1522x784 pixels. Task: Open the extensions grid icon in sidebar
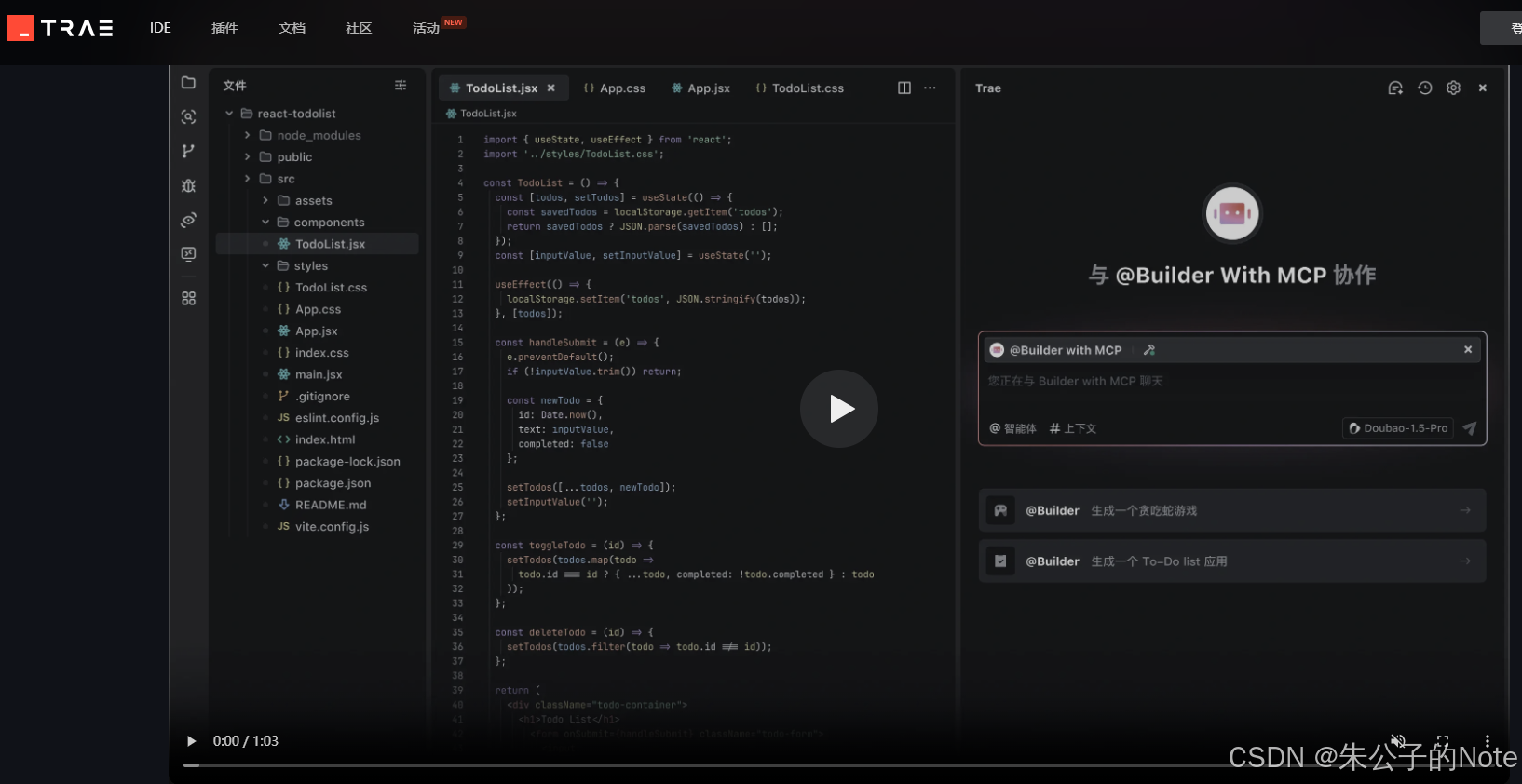[188, 298]
